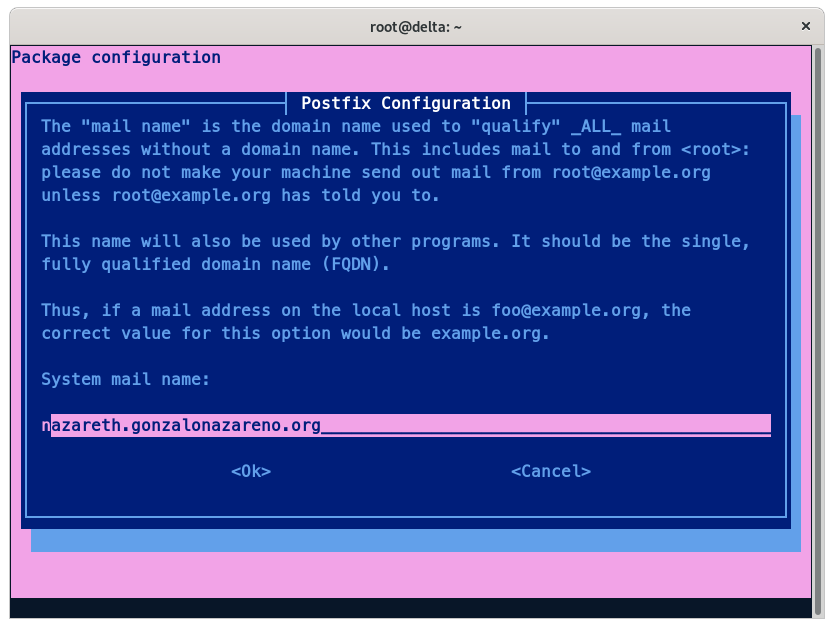834x628 pixels.
Task: Click the line starting 'unless root@example.org'
Action: (x=240, y=195)
